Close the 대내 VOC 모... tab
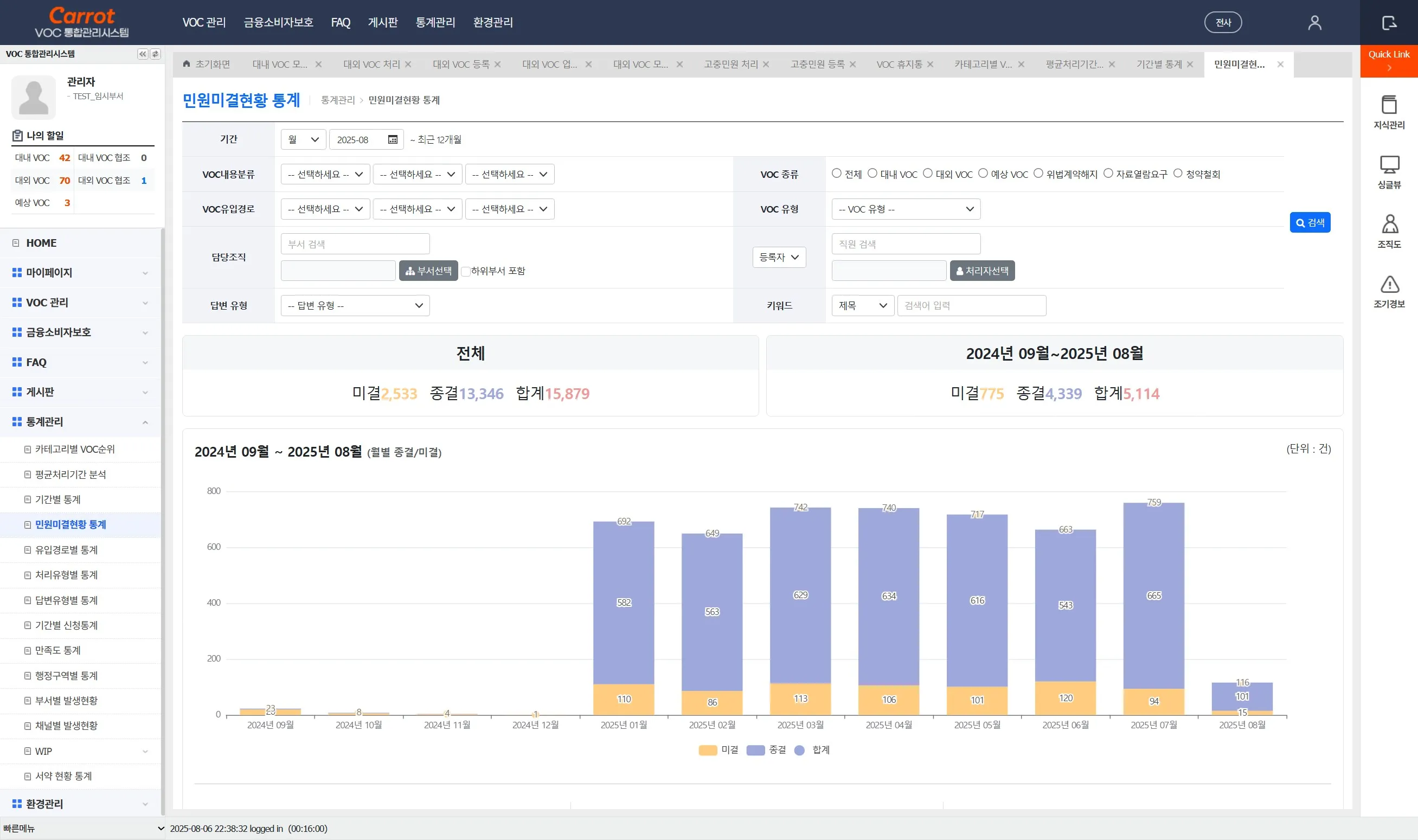Image resolution: width=1418 pixels, height=840 pixels. [318, 65]
